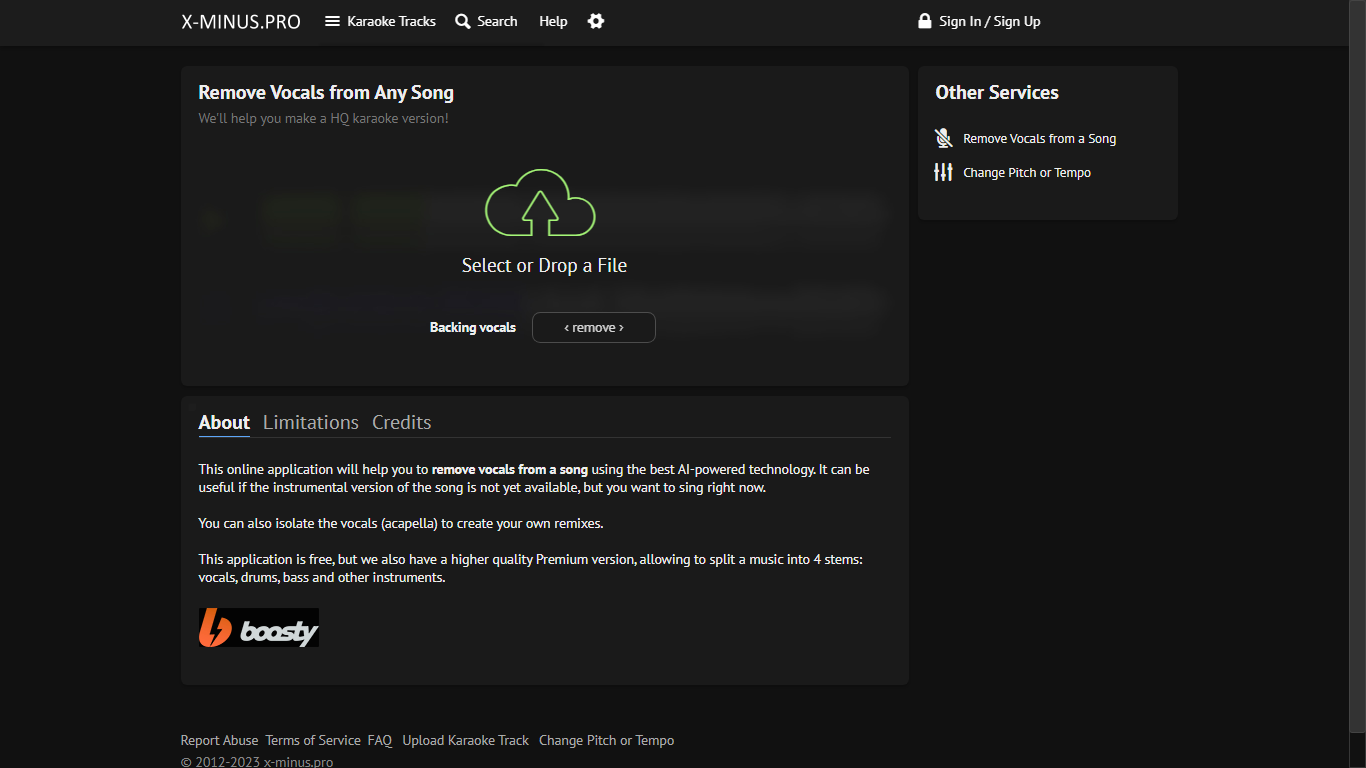Switch to the Limitations tab
Screen dimensions: 1366x768
pyautogui.click(x=311, y=422)
